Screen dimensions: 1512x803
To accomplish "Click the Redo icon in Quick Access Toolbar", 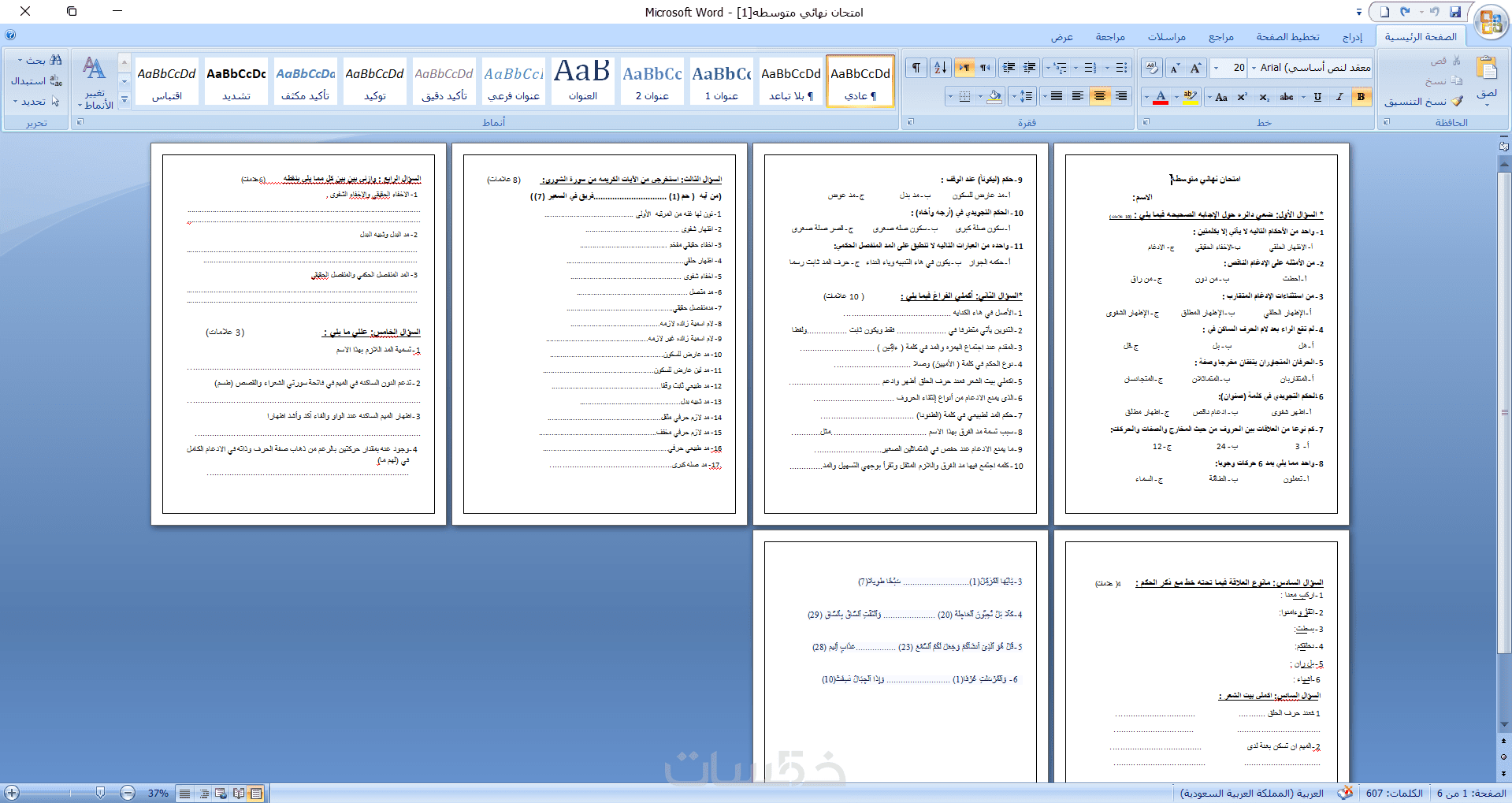I will click(x=1405, y=12).
